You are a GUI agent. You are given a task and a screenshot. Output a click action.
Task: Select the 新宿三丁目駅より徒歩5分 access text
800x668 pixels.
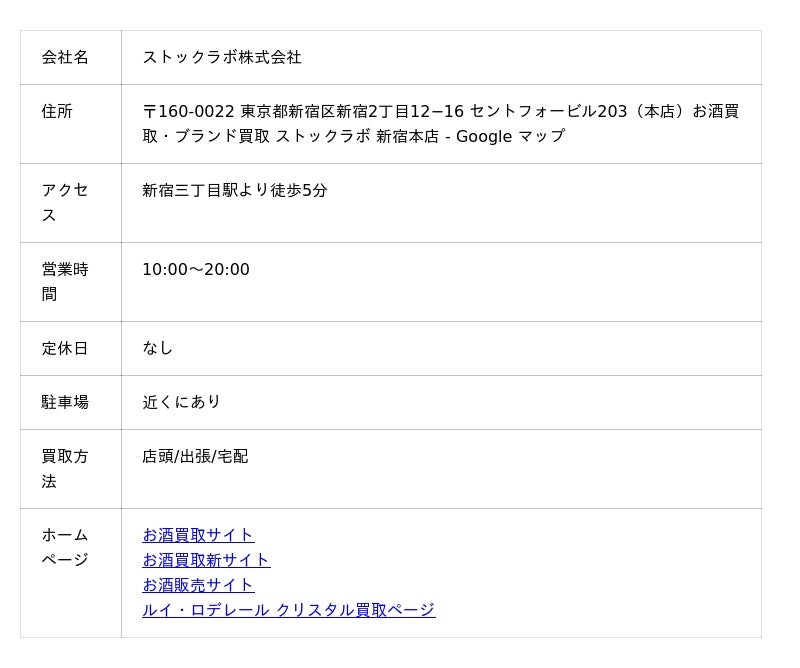coord(235,190)
